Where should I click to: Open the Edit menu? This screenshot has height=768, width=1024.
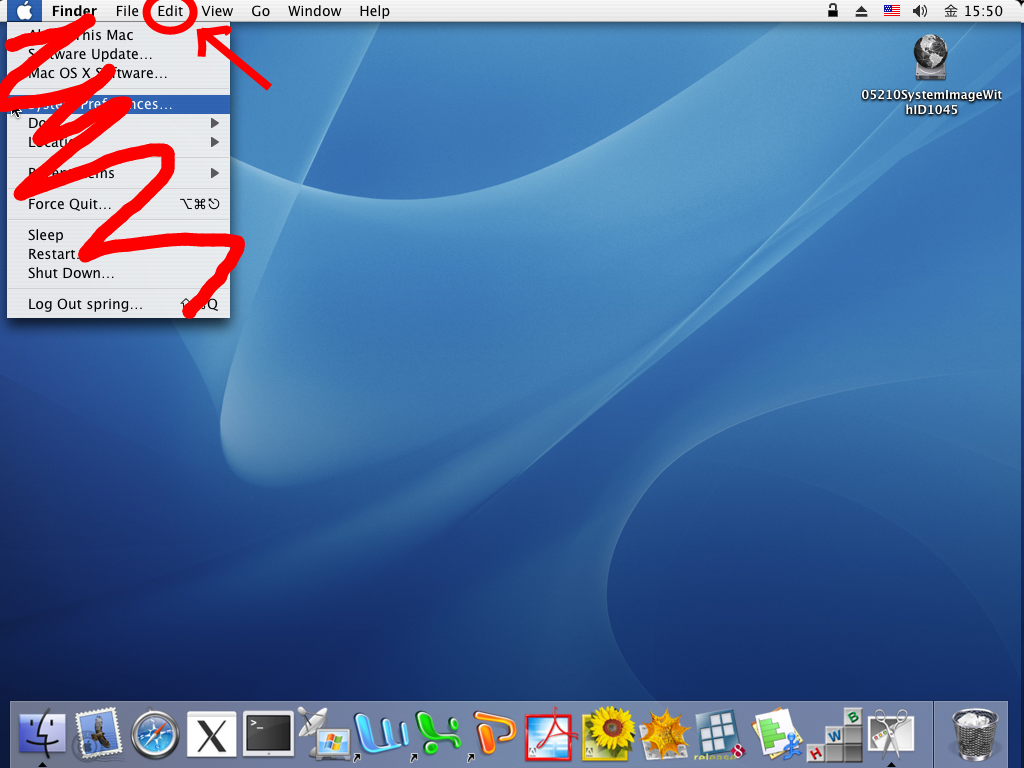(x=170, y=11)
